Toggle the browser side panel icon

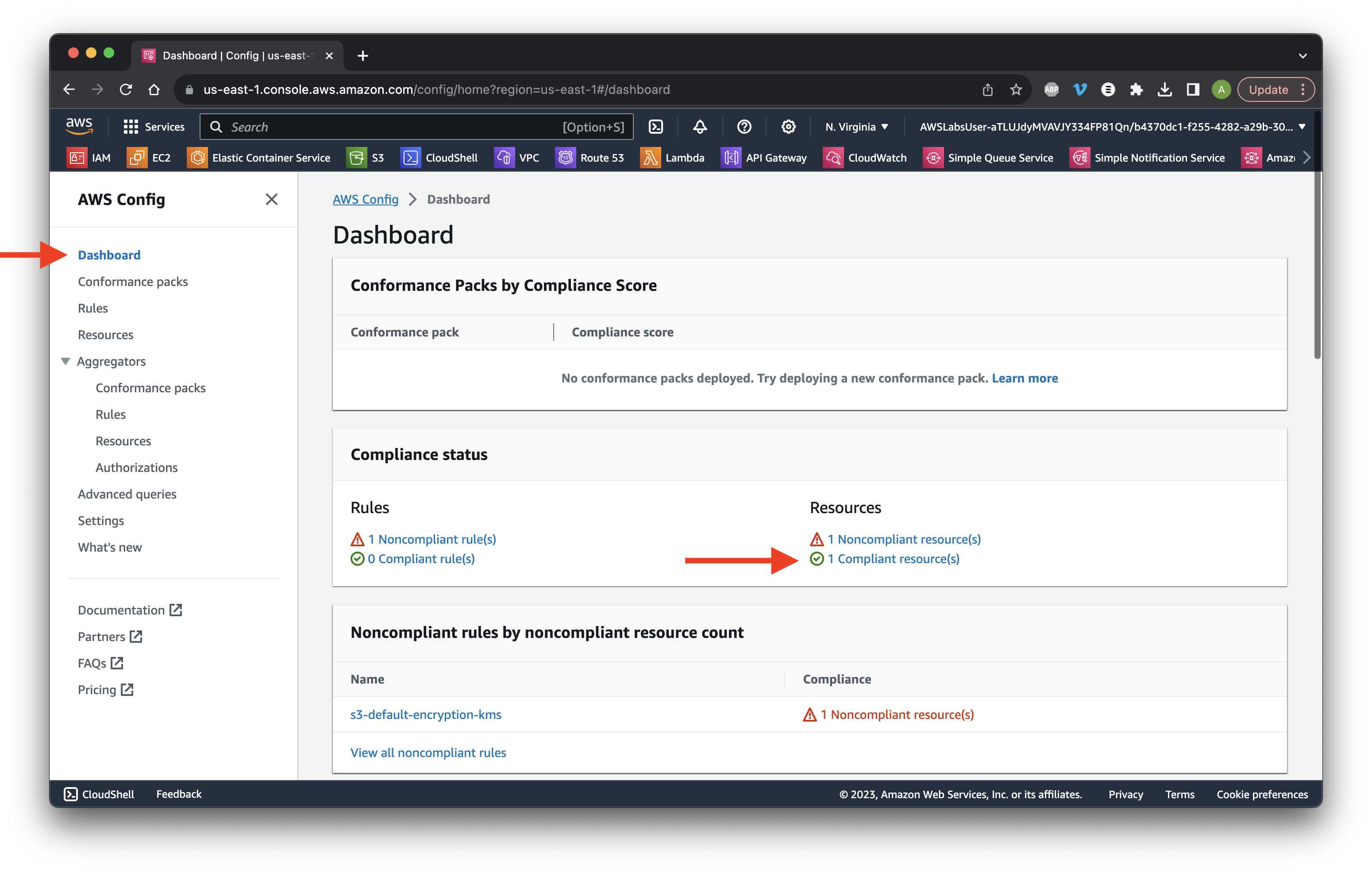point(1192,89)
